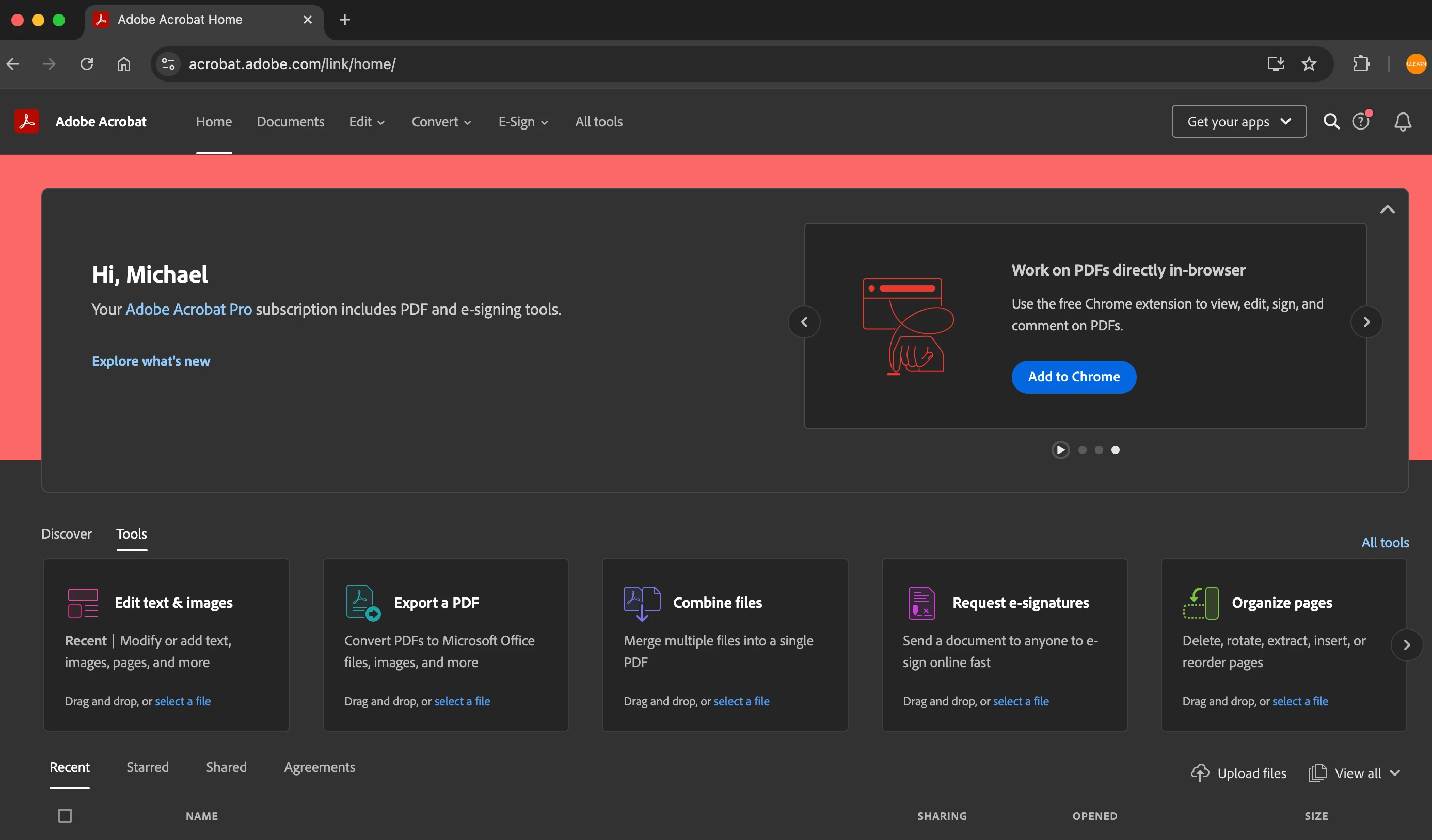Click the Adobe Acrobat logo icon
This screenshot has width=1432, height=840.
(27, 121)
